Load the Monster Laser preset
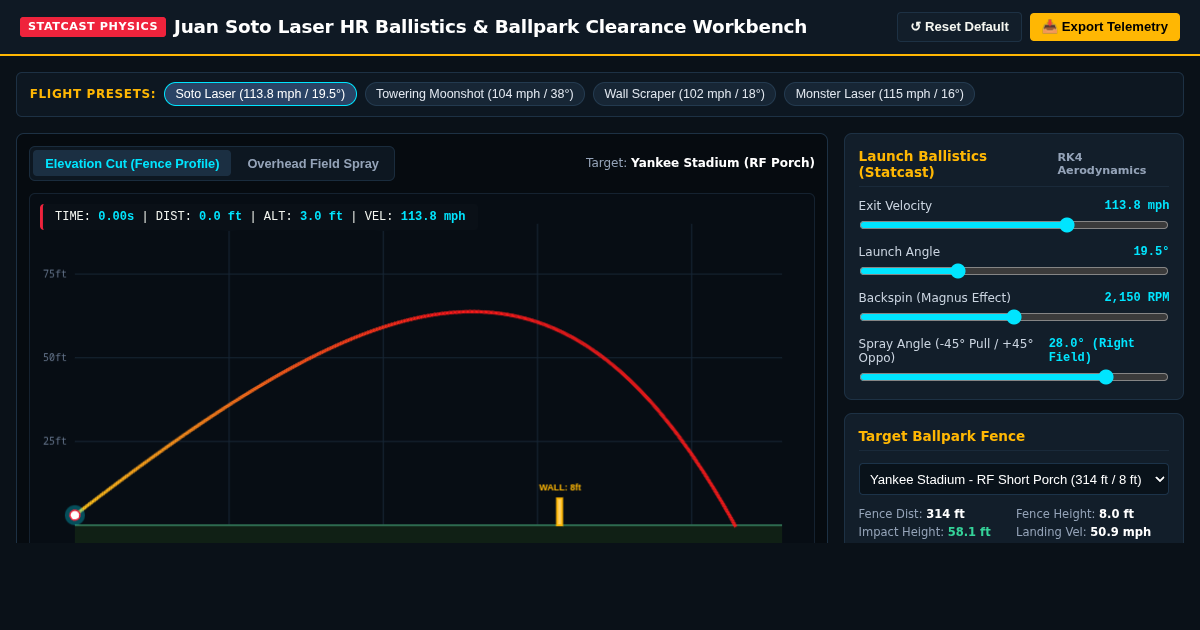 point(879,94)
